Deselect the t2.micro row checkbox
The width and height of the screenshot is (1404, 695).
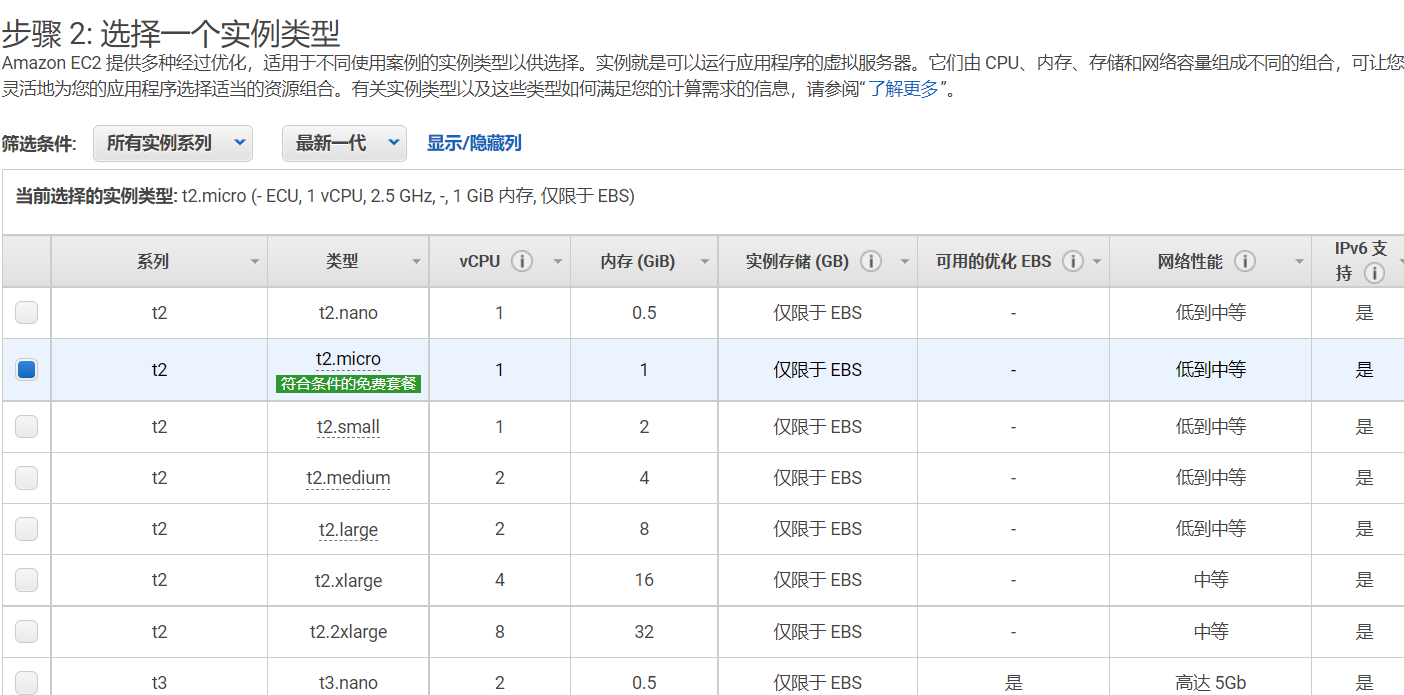(26, 369)
